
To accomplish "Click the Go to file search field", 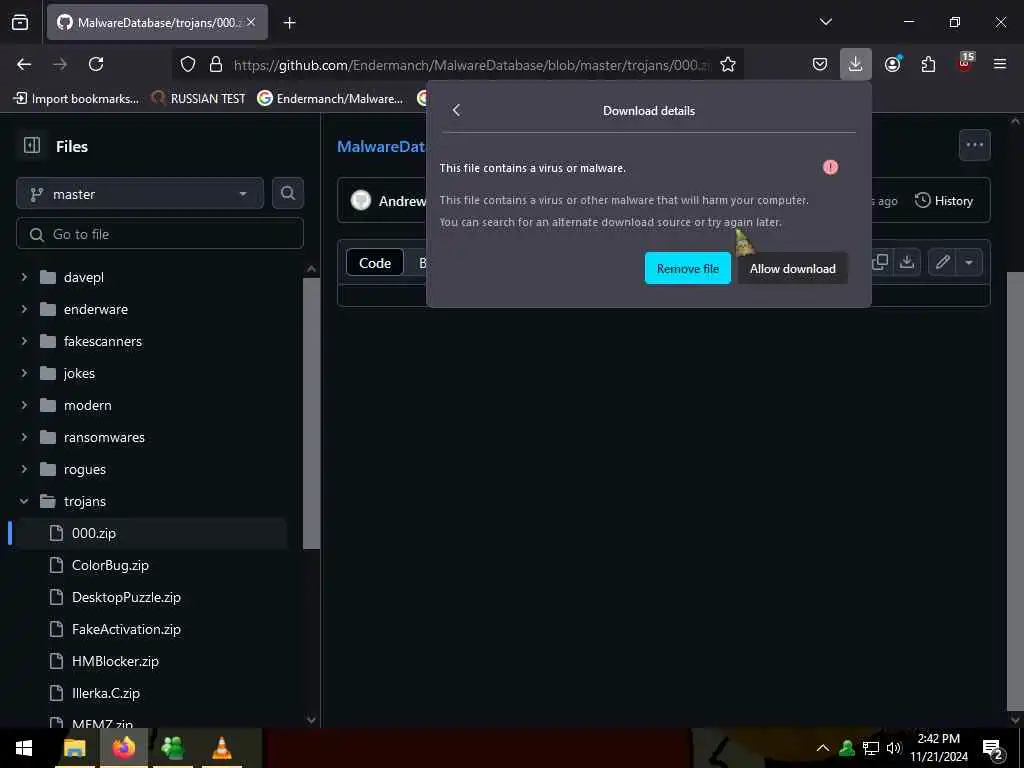I will [160, 234].
